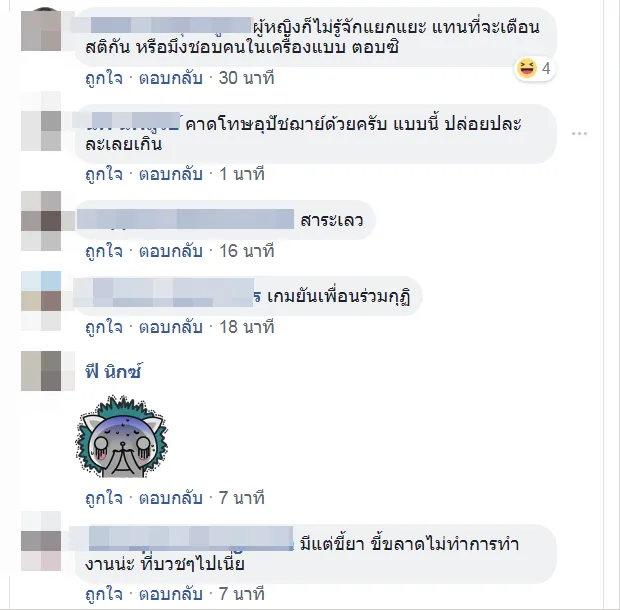This screenshot has width=620, height=610.
Task: Click ตอบกลับ below the cat sticker comment
Action: [x=171, y=497]
